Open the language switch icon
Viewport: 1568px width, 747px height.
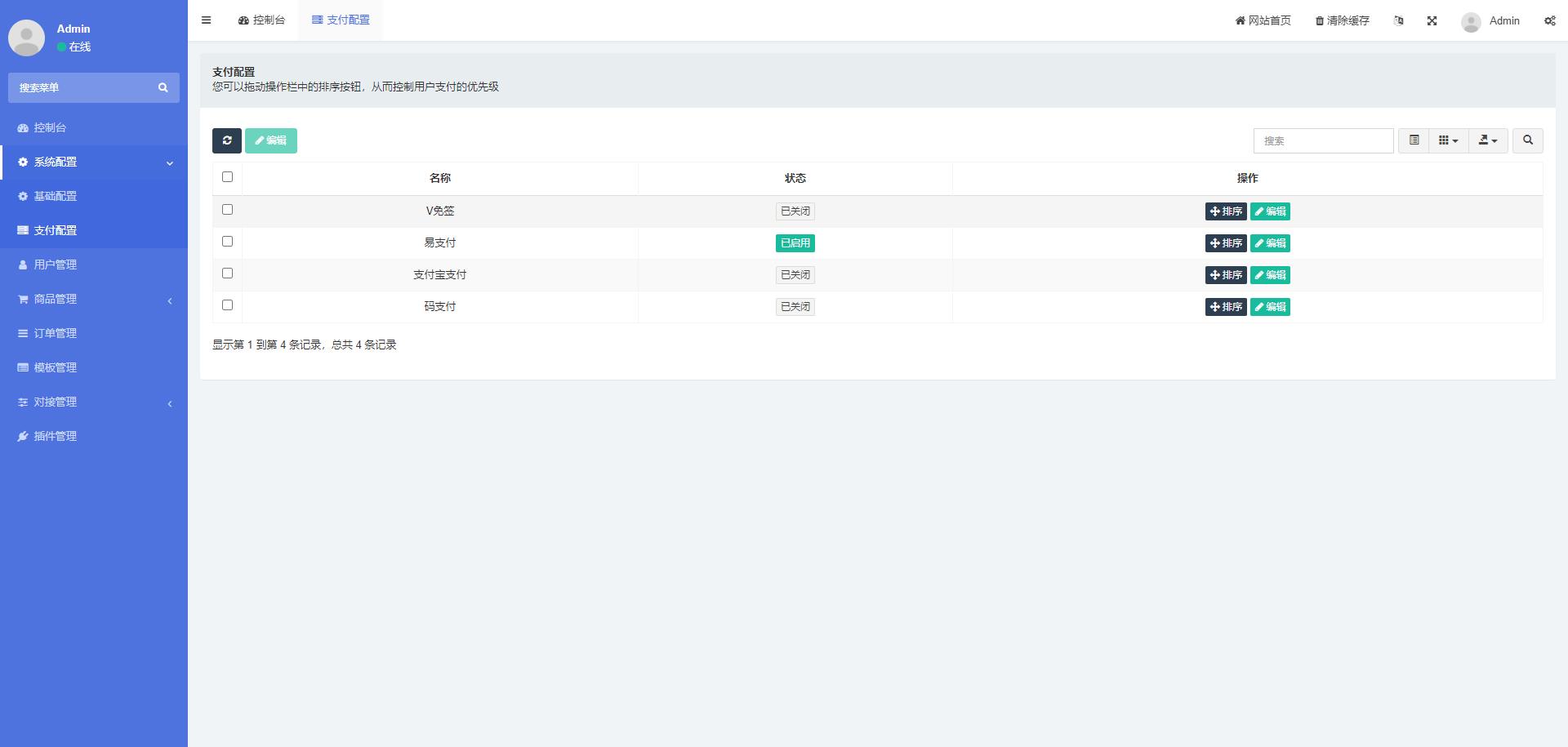click(1398, 21)
